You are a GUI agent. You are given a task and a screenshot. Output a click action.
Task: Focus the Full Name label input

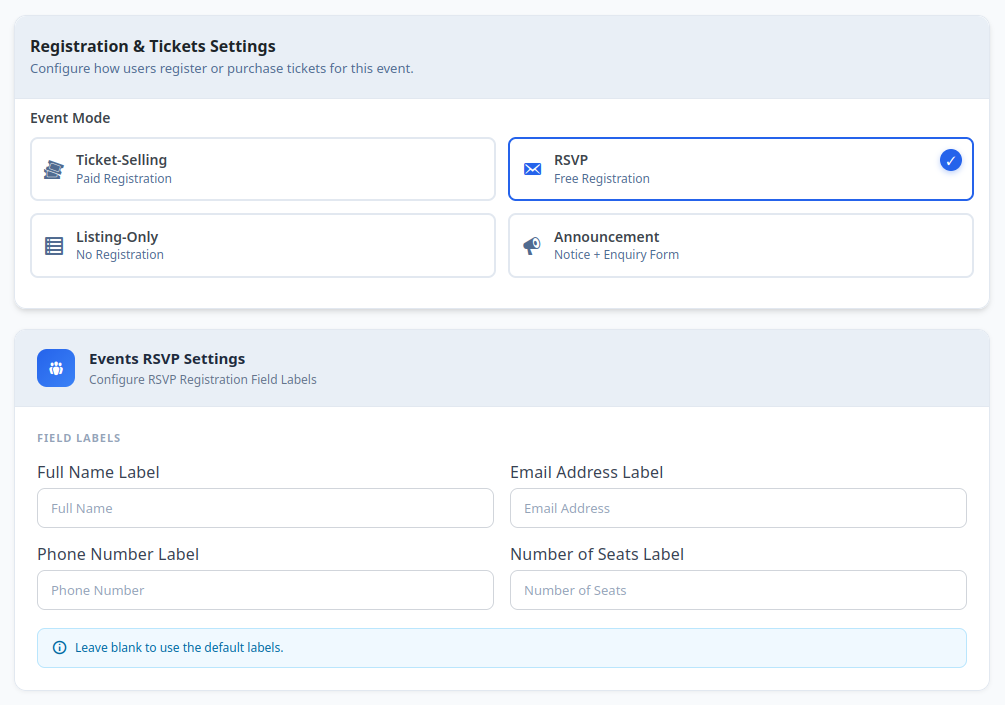point(265,508)
